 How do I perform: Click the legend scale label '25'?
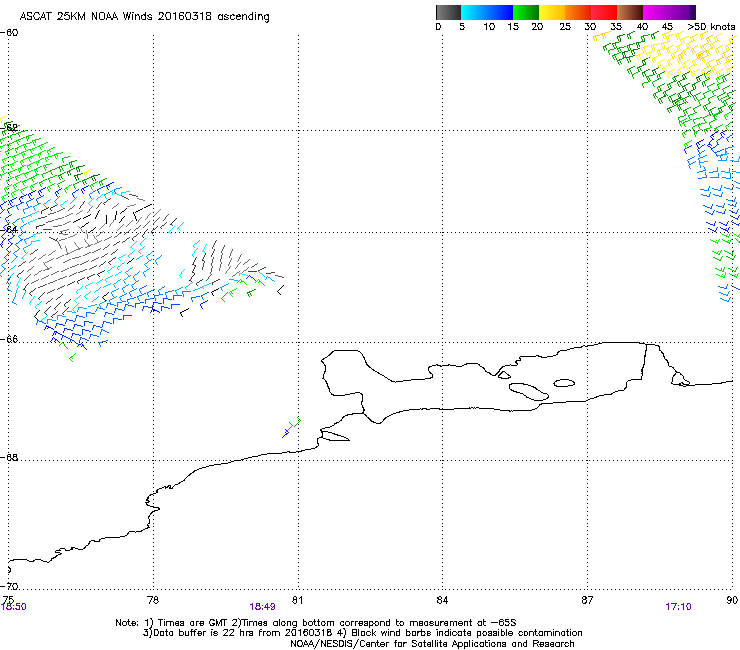coord(565,27)
